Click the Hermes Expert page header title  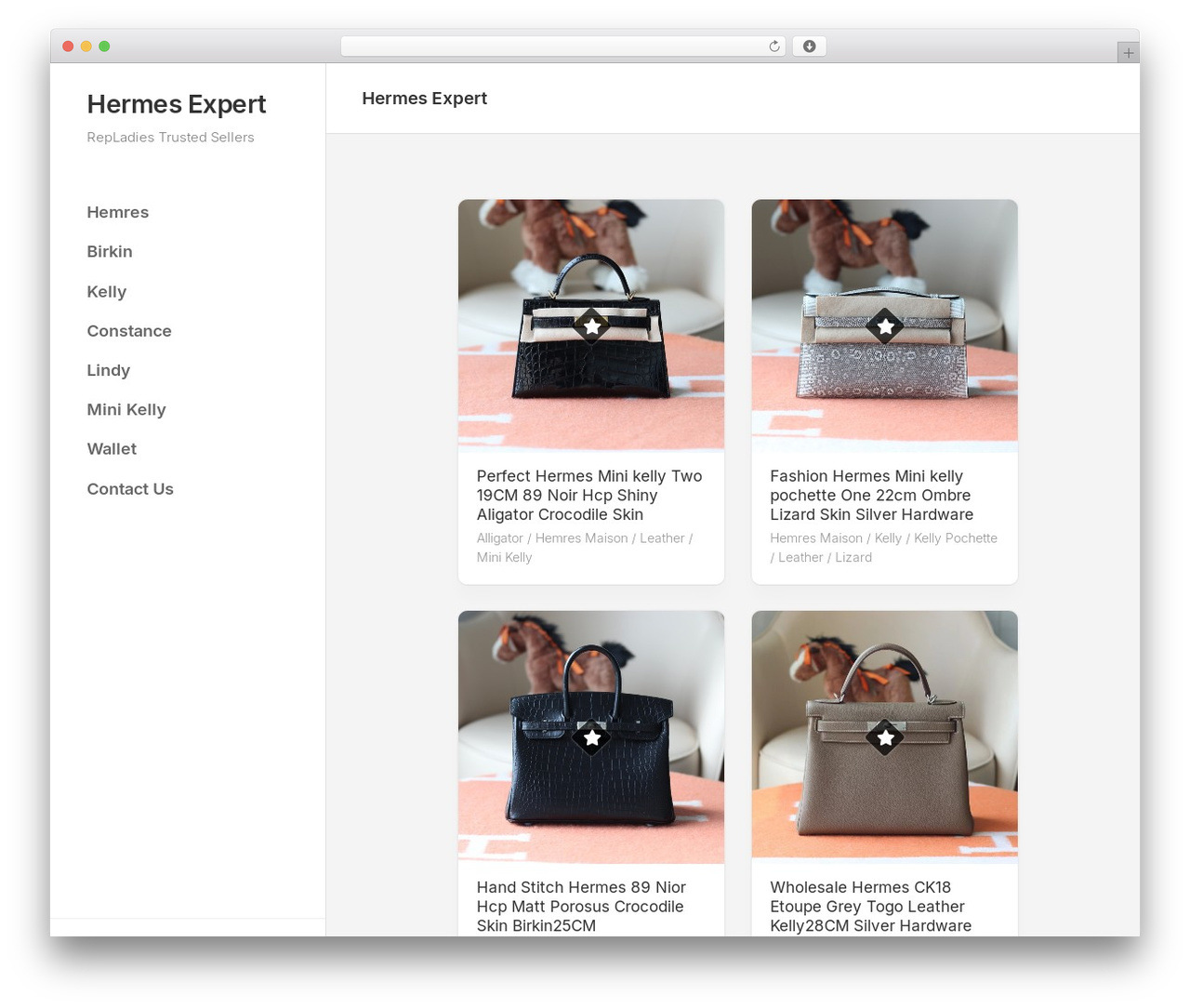(x=425, y=99)
